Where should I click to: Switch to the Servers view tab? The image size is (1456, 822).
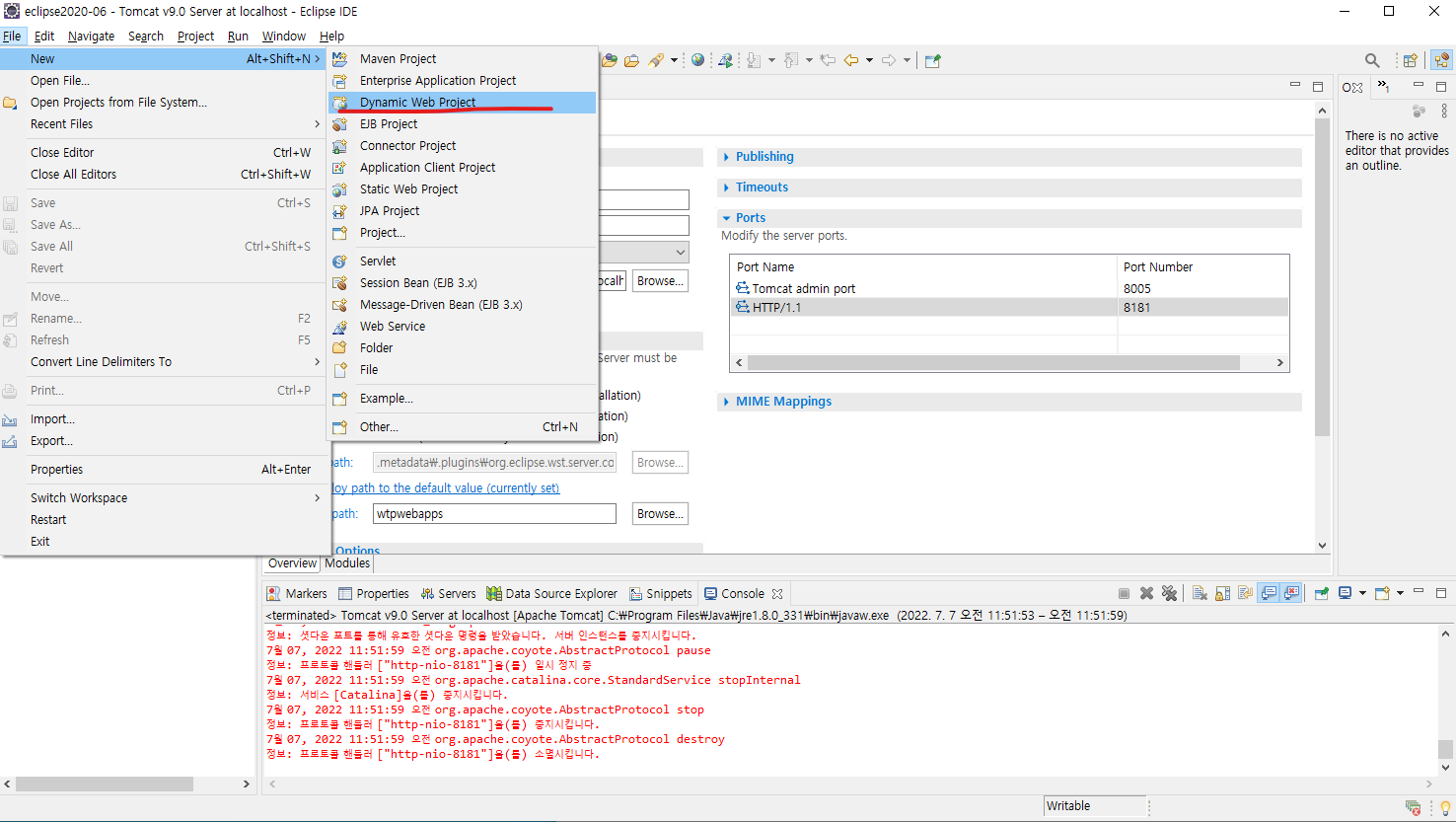(x=448, y=594)
